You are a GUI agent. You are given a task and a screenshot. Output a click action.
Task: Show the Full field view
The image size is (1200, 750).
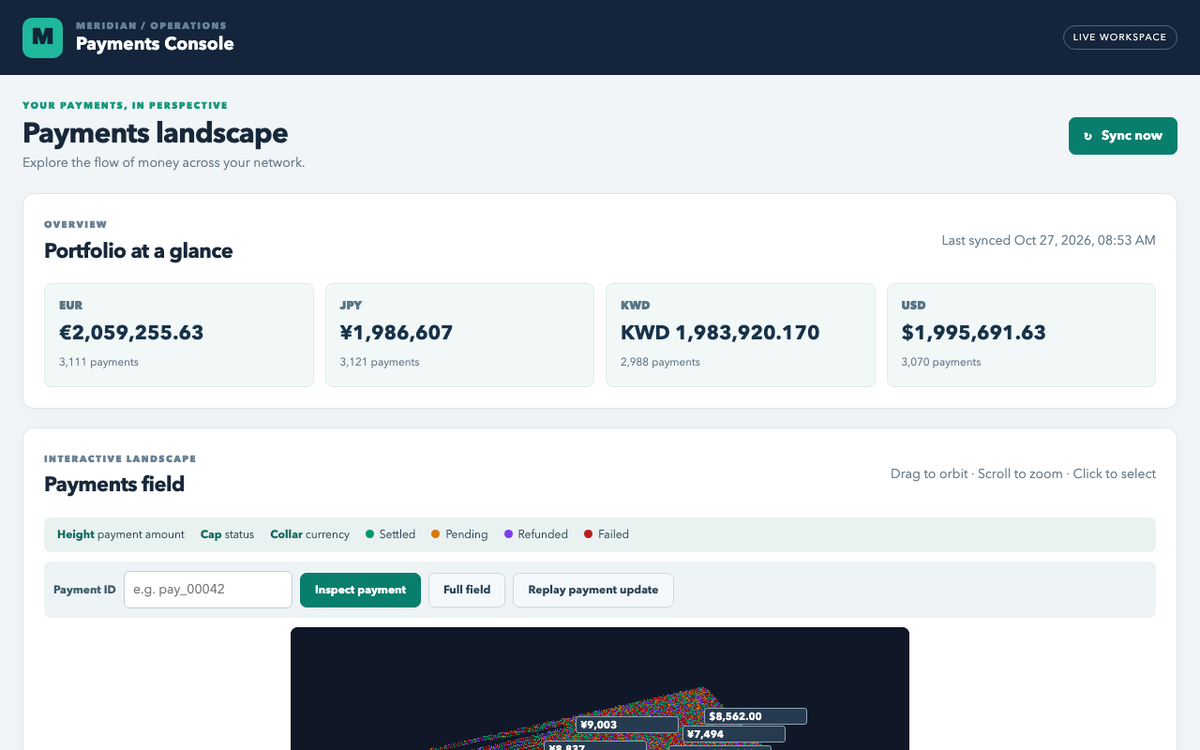[467, 590]
